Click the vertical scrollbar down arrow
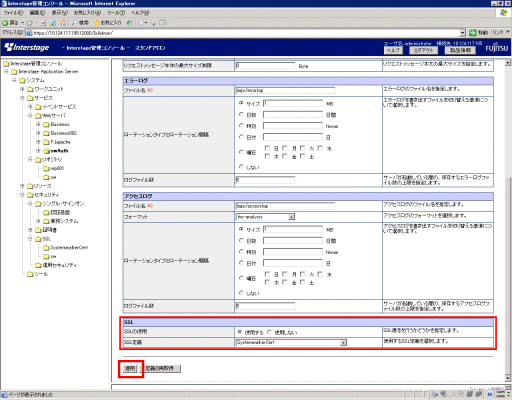The height and width of the screenshot is (400, 512). [508, 378]
